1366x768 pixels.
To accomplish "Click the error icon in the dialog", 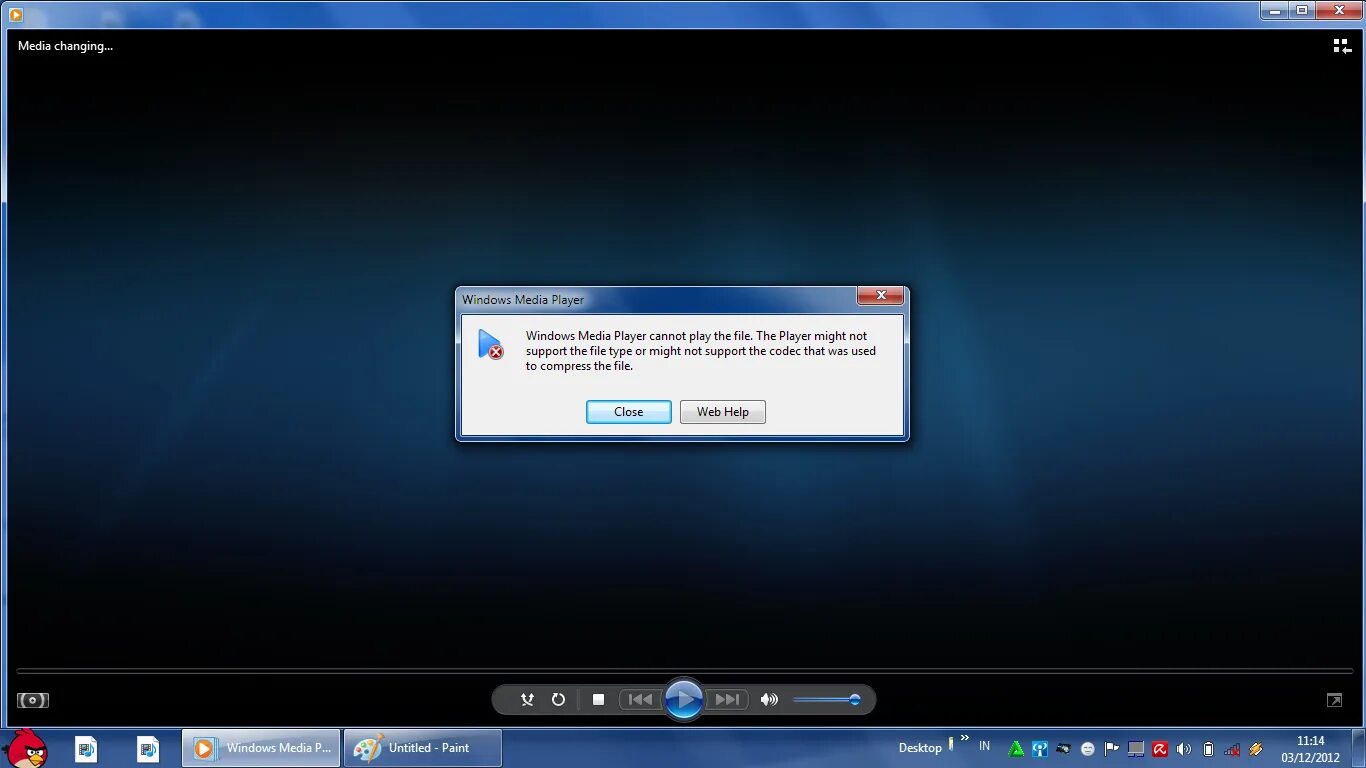I will [490, 344].
